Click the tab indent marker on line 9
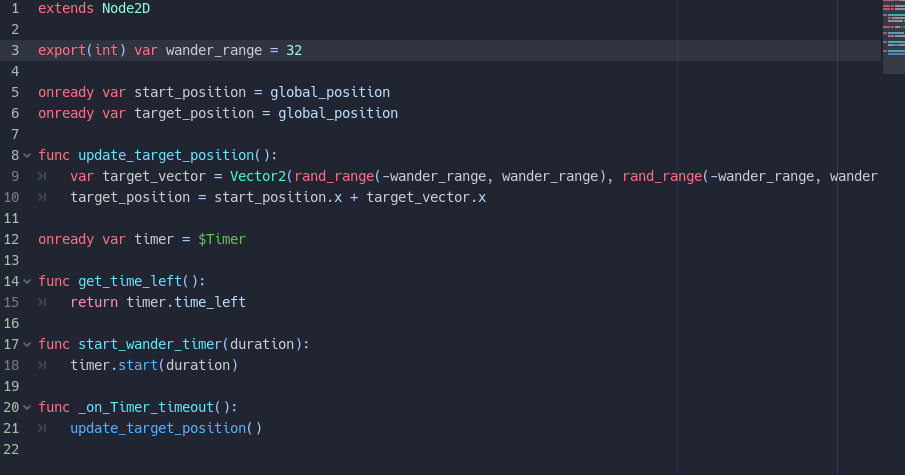 (x=42, y=177)
